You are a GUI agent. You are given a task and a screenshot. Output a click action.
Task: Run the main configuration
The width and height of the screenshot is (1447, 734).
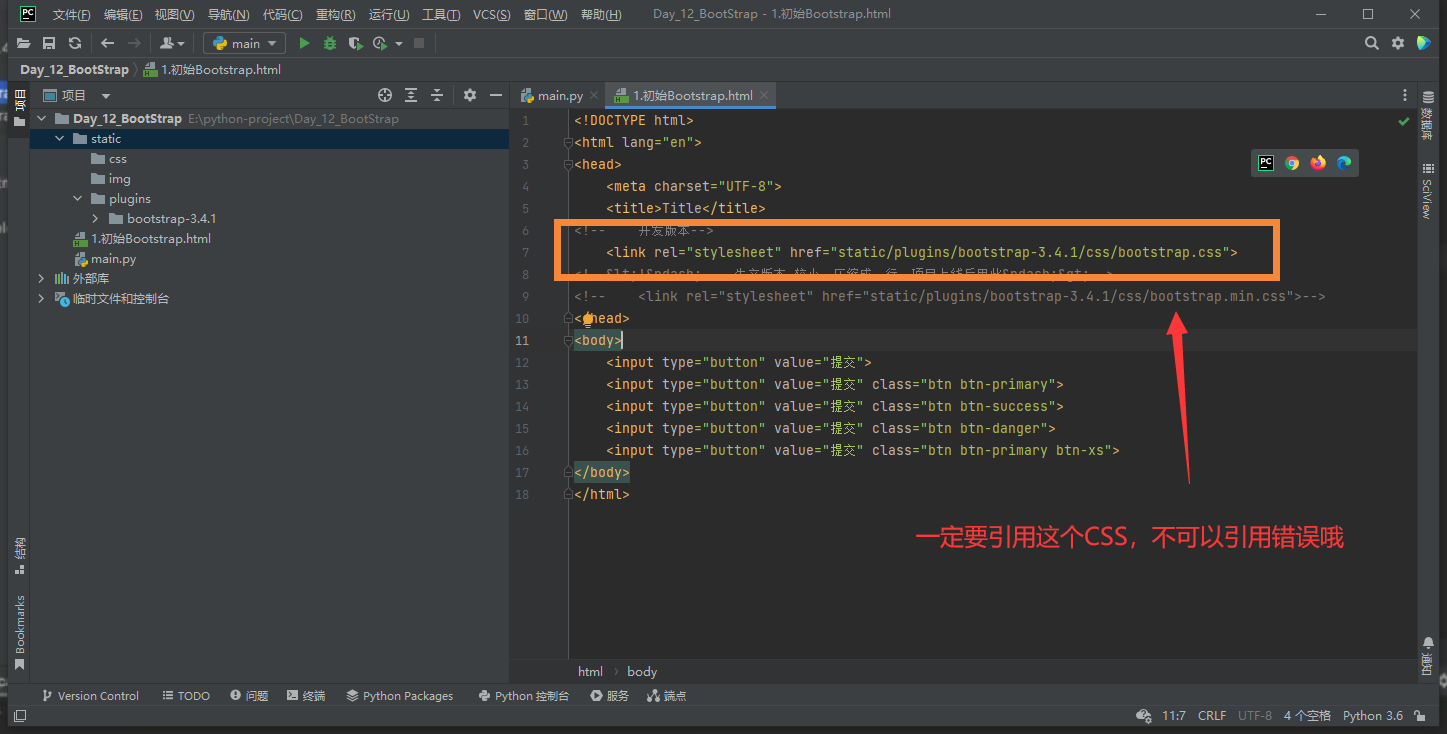304,43
